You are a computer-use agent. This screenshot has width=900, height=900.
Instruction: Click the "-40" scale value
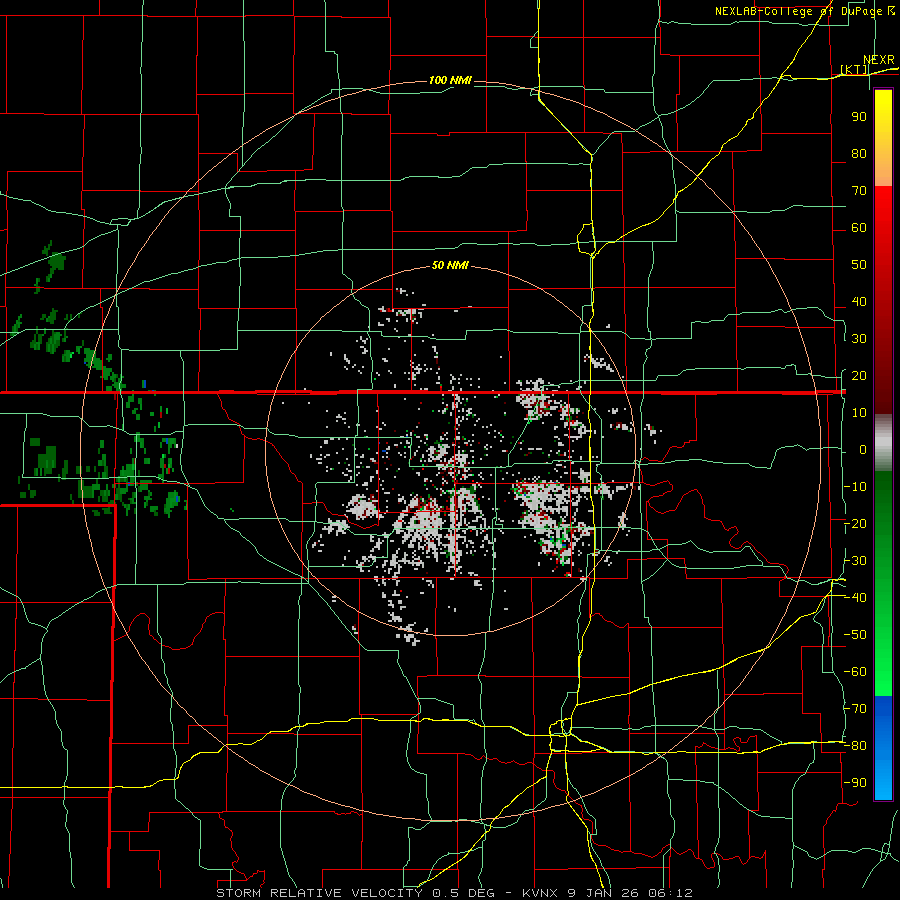(855, 598)
